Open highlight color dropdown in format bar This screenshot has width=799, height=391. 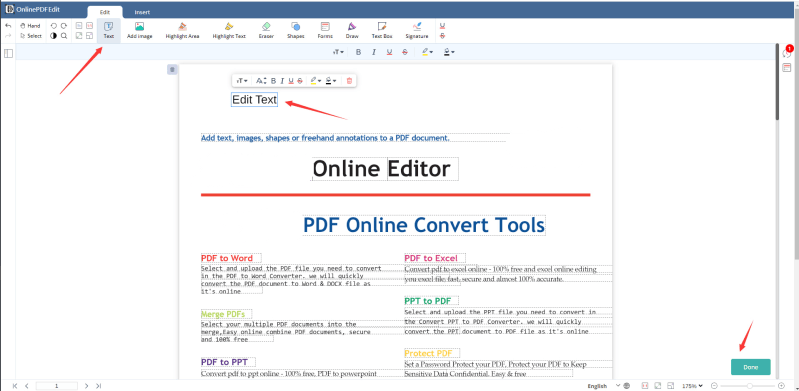[x=428, y=52]
